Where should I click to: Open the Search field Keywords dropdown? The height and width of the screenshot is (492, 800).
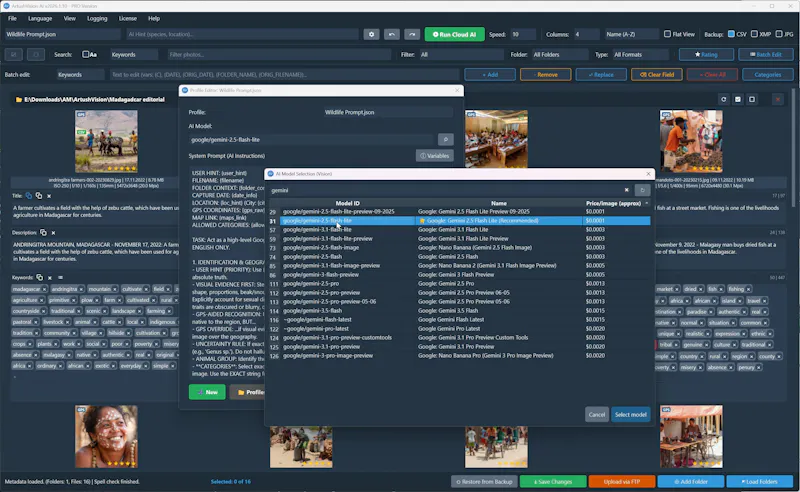134,54
